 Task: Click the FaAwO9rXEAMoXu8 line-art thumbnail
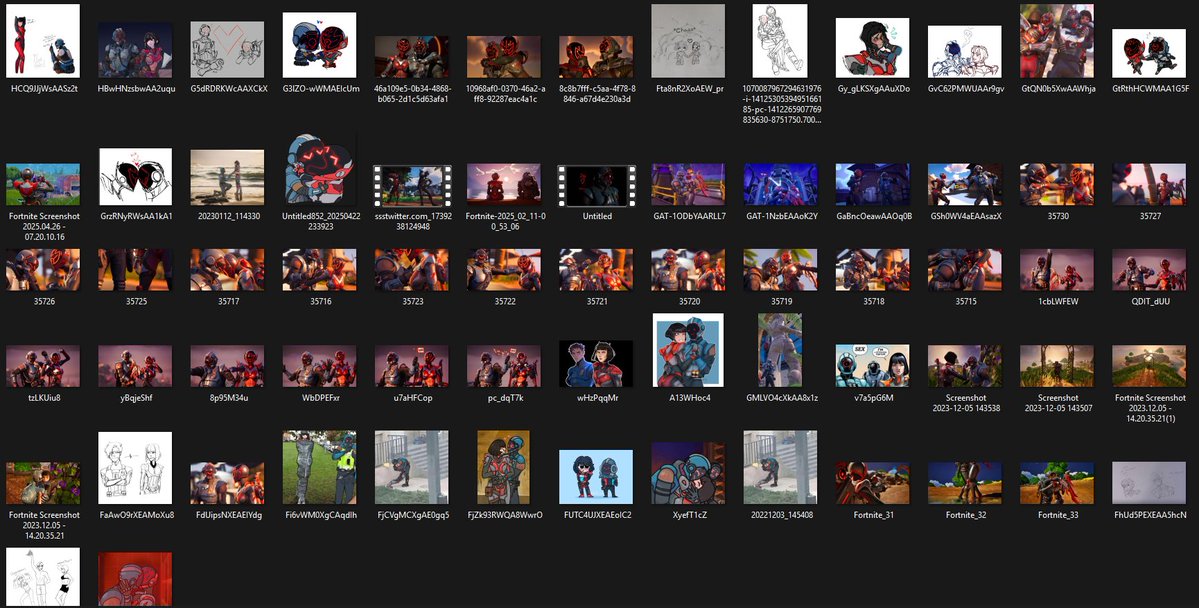pos(135,467)
